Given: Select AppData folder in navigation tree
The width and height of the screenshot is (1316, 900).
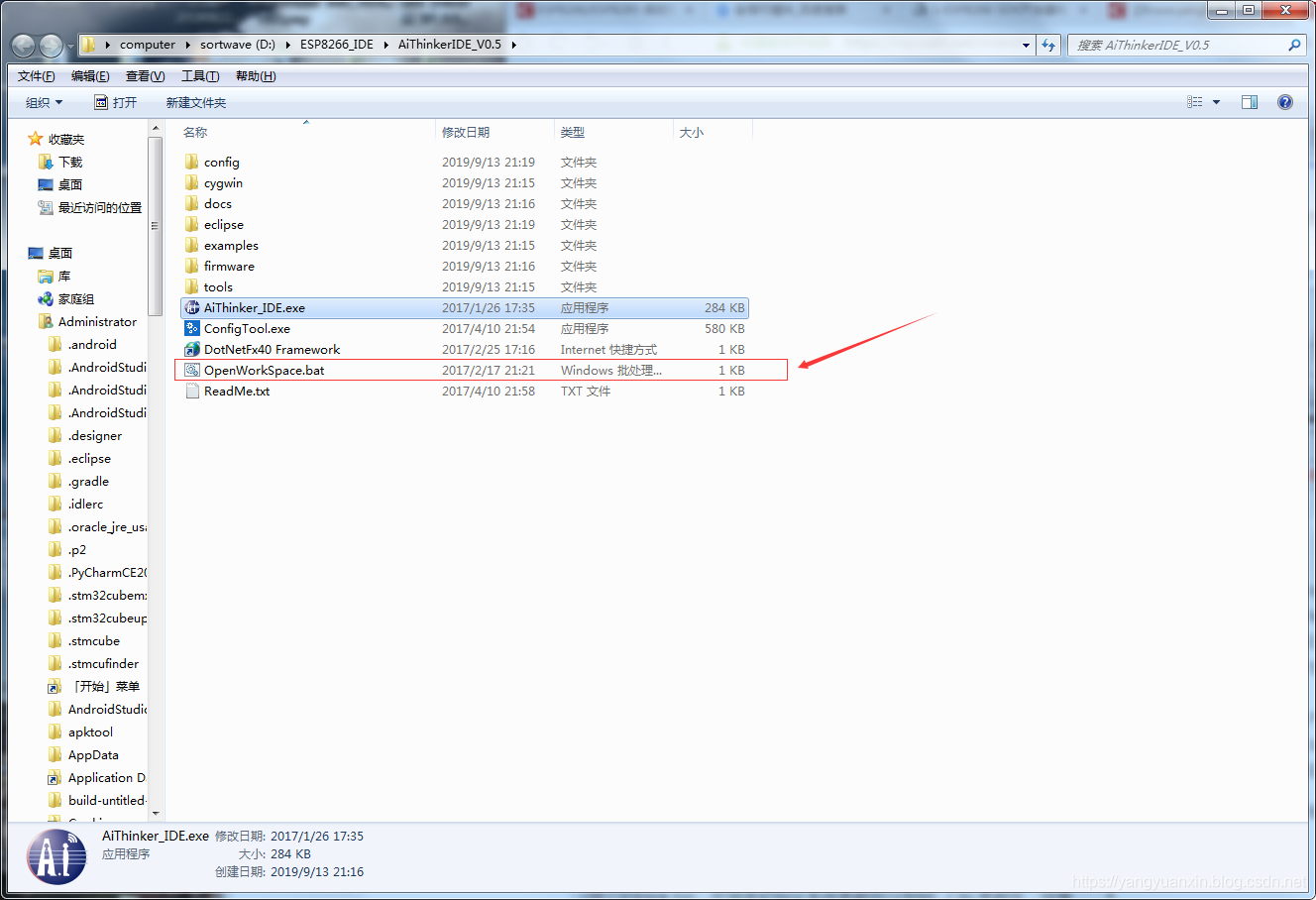Looking at the screenshot, I should [x=93, y=755].
